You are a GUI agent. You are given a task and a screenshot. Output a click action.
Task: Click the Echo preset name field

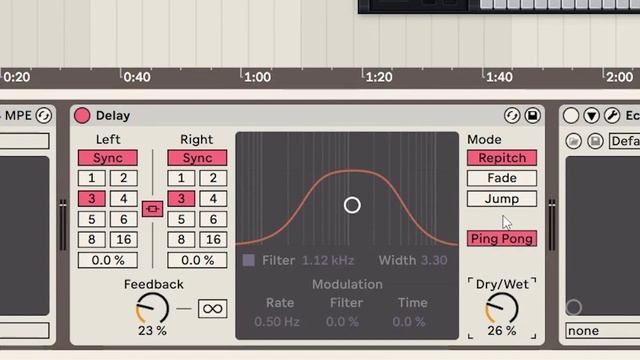[624, 141]
